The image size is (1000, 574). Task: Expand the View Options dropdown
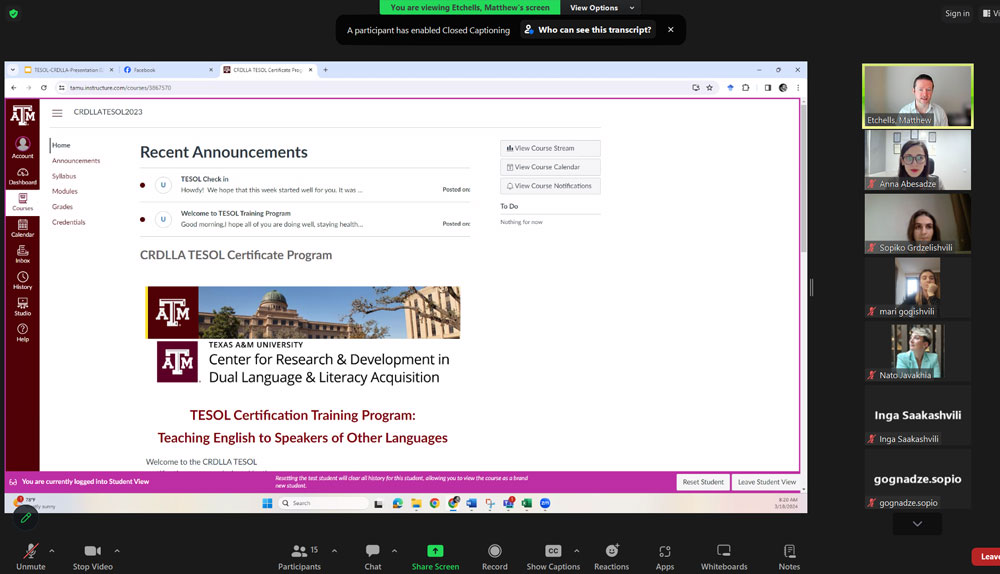[x=600, y=8]
